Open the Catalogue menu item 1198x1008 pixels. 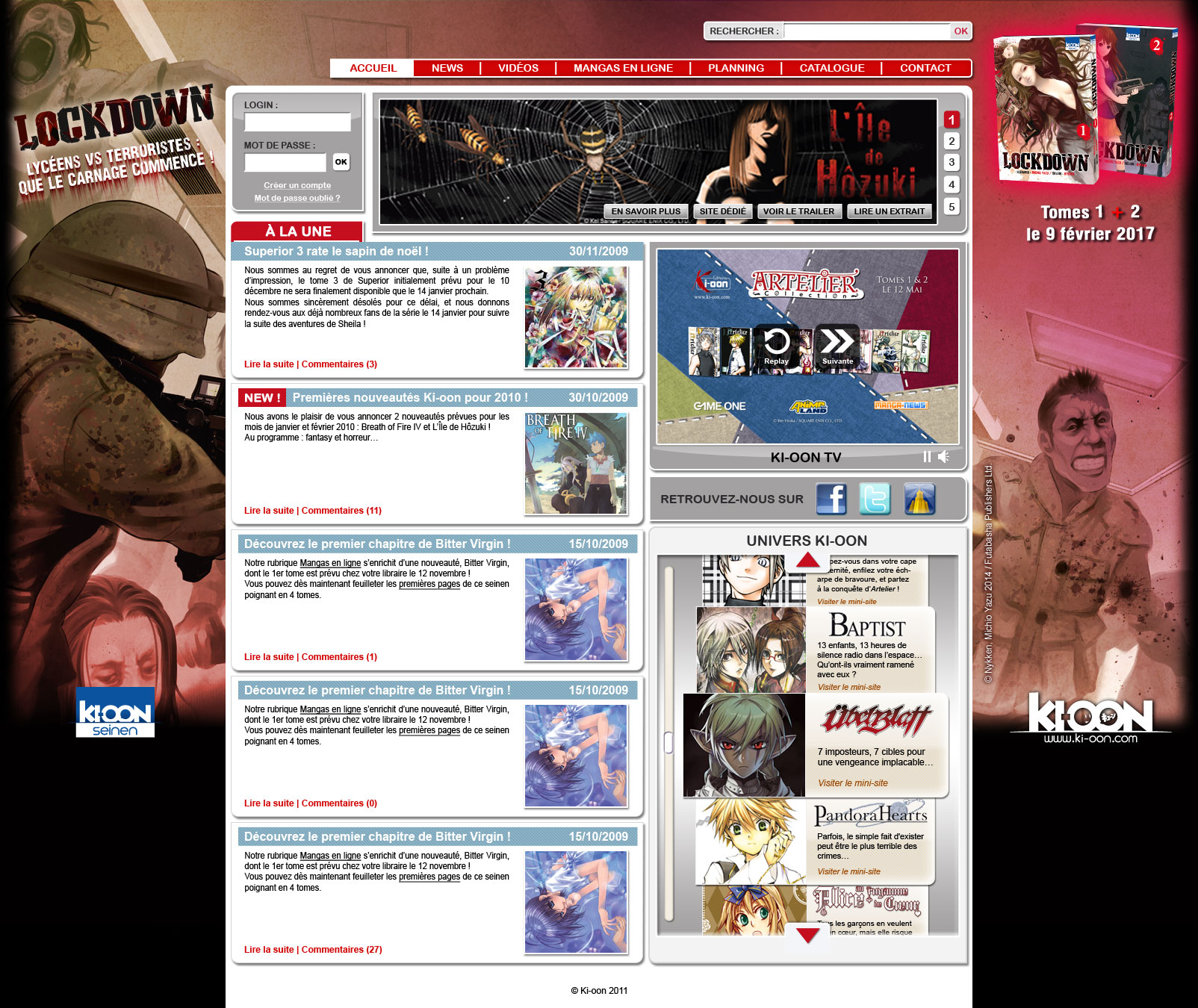(x=832, y=68)
